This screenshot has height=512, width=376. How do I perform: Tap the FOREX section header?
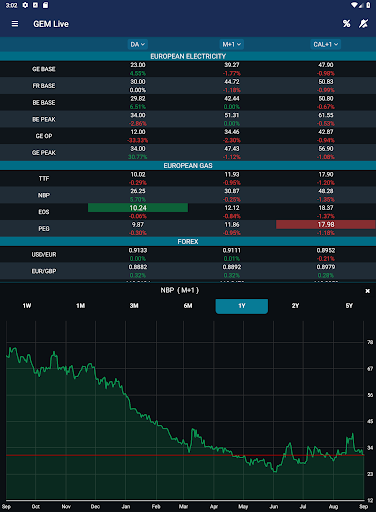click(x=188, y=241)
